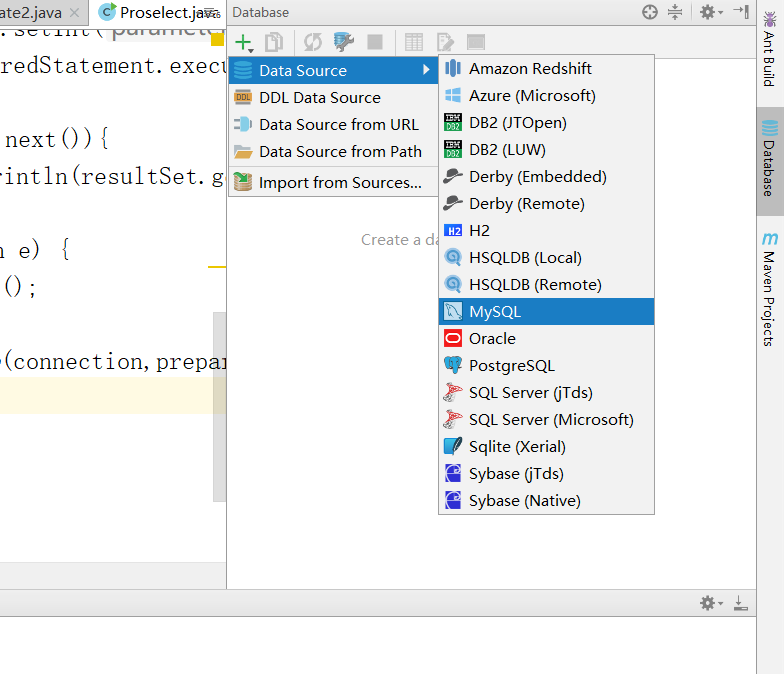Select Derby (Remote) data source

pyautogui.click(x=546, y=204)
